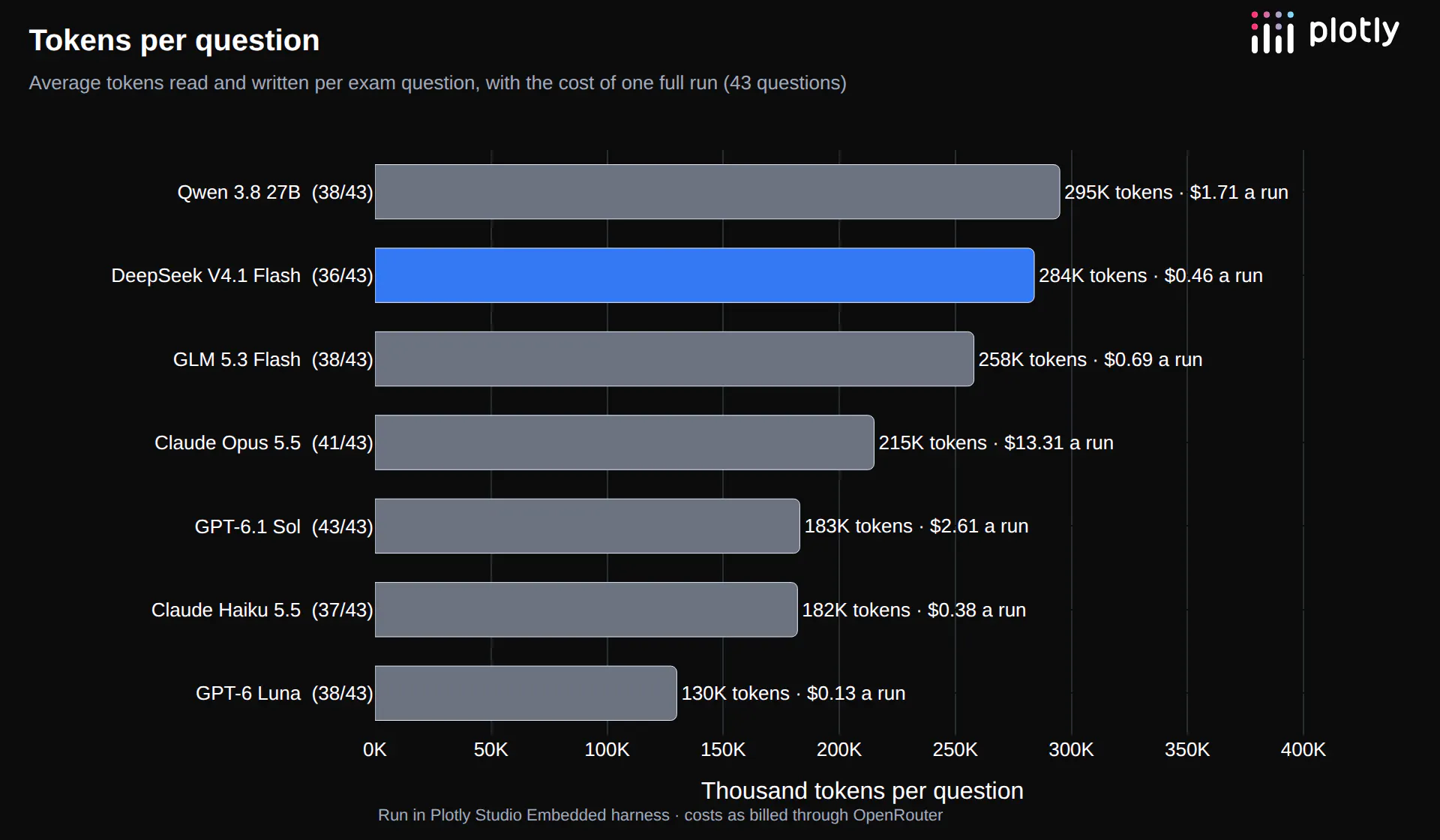Click annotation '182K tokens · $0.38 a run'

click(x=914, y=610)
